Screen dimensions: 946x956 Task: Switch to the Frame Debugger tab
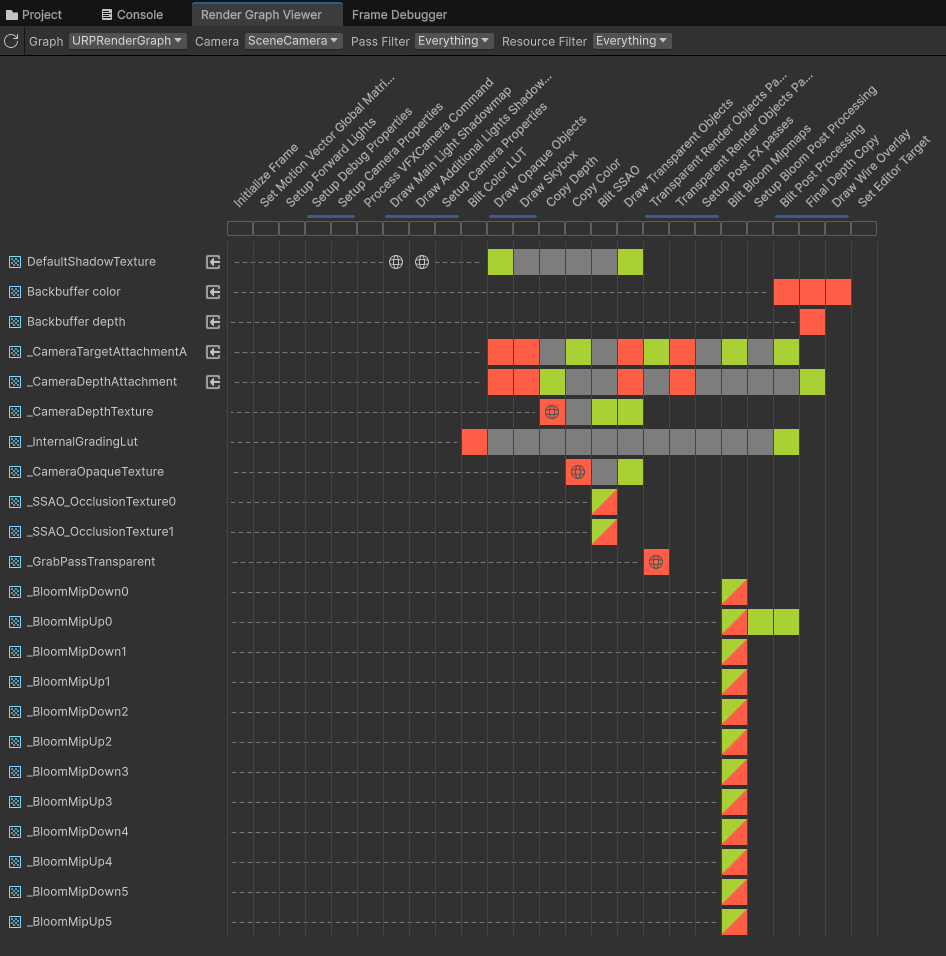point(399,14)
